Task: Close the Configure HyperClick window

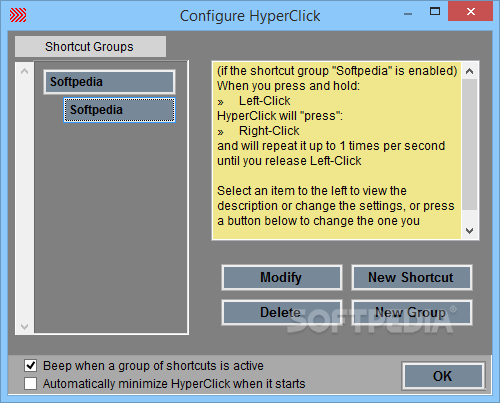Action: tap(471, 12)
